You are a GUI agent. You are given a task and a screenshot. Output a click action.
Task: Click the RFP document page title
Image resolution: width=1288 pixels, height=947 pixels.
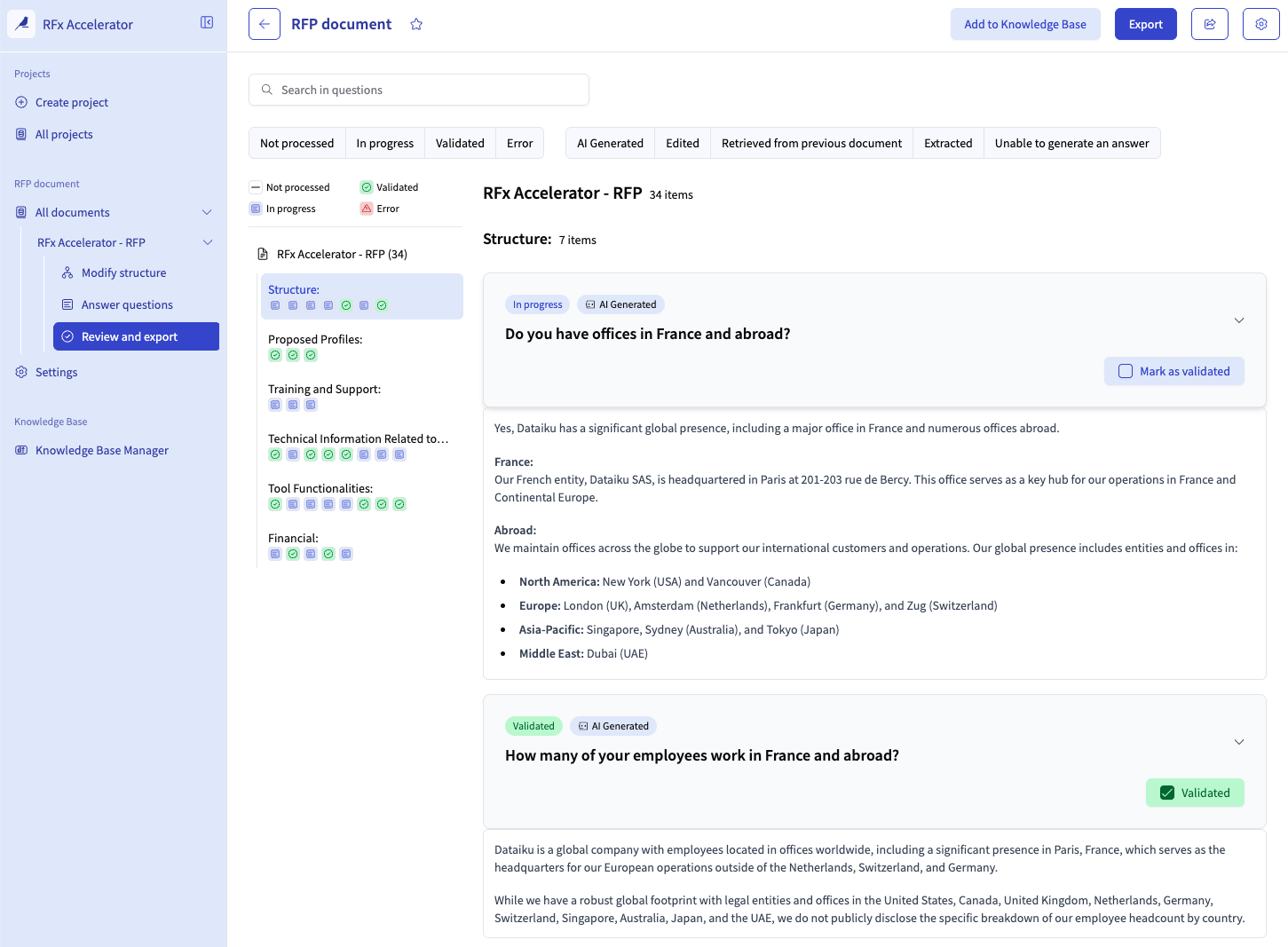click(x=341, y=24)
